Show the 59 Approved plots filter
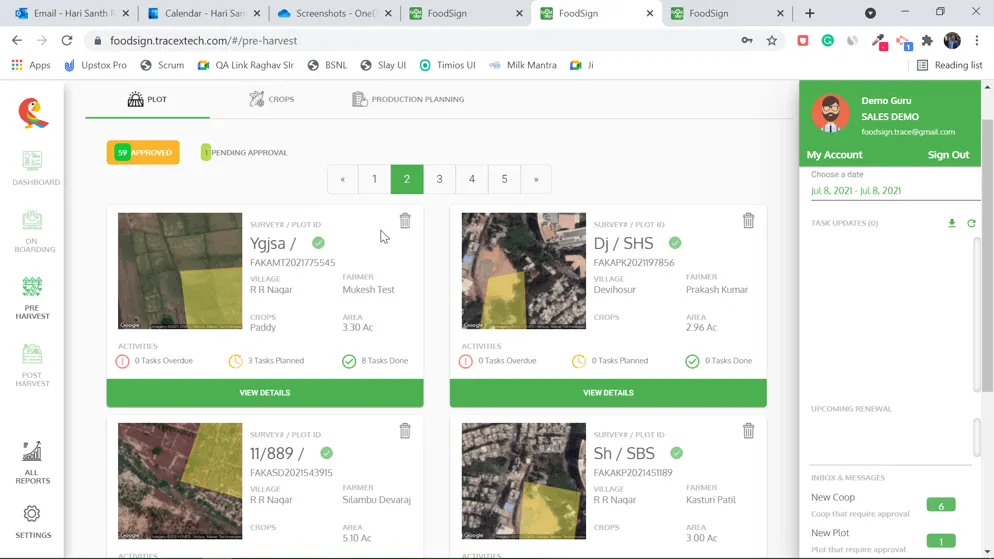 [x=143, y=152]
